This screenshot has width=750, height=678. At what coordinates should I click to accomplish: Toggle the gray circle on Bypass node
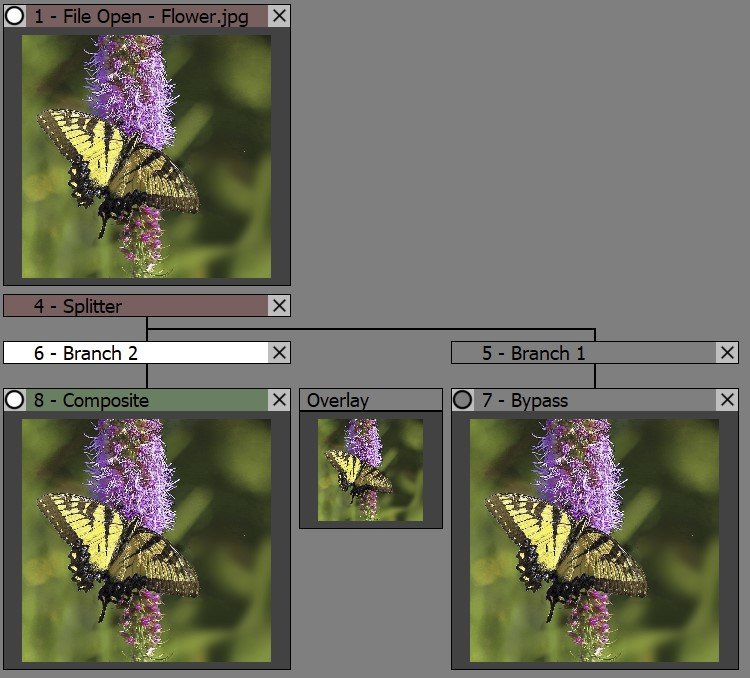pyautogui.click(x=463, y=401)
